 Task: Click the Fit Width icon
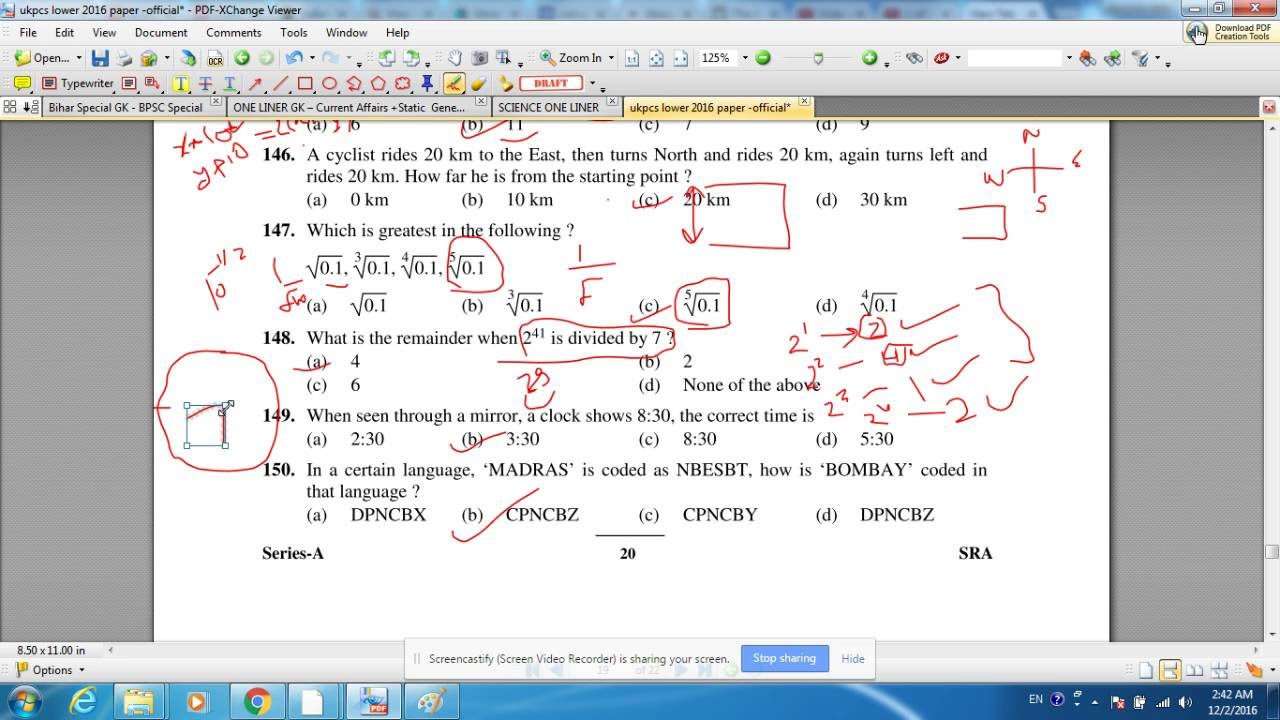pos(681,58)
